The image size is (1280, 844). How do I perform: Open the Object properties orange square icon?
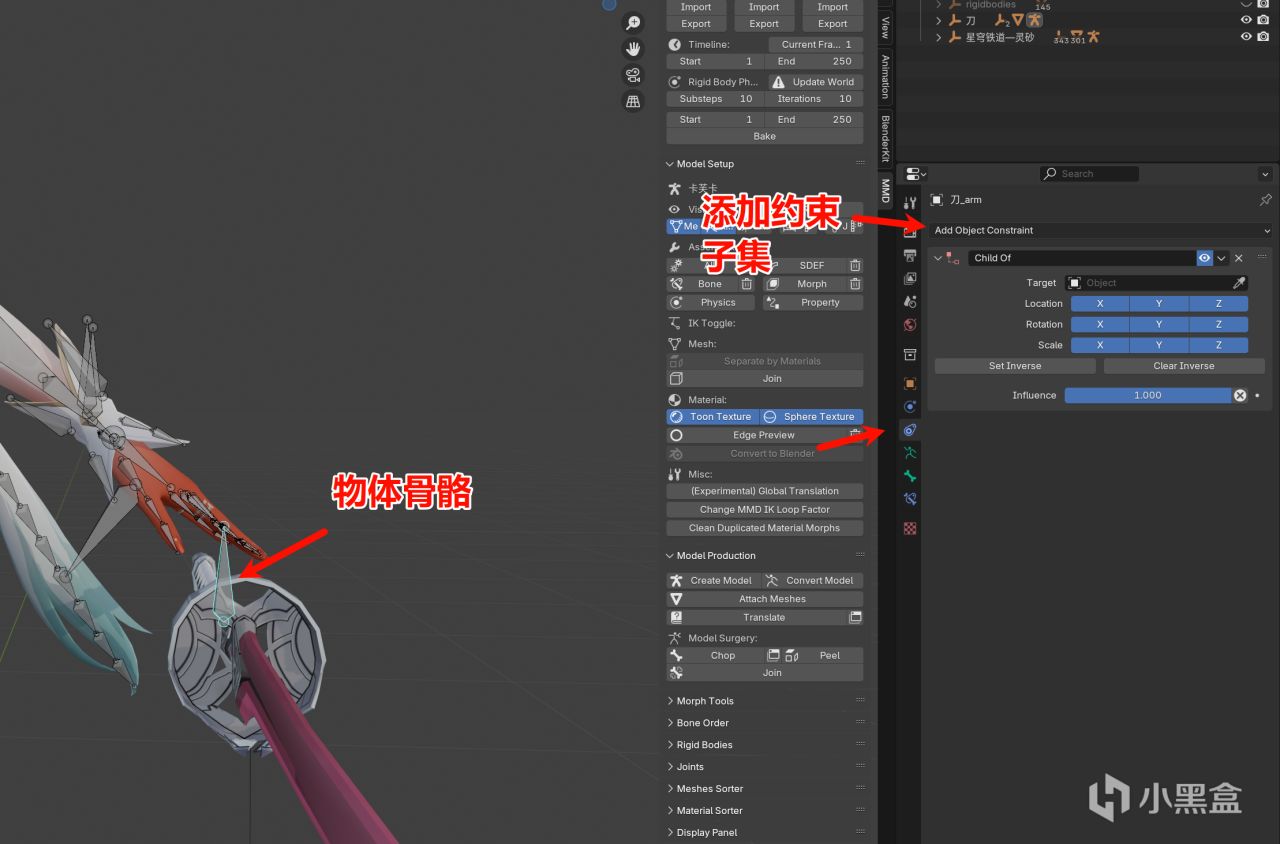pos(910,384)
